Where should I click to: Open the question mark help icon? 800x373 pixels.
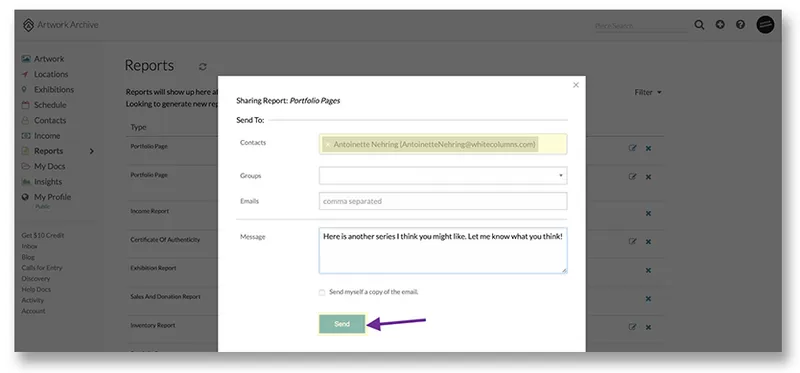tap(740, 24)
